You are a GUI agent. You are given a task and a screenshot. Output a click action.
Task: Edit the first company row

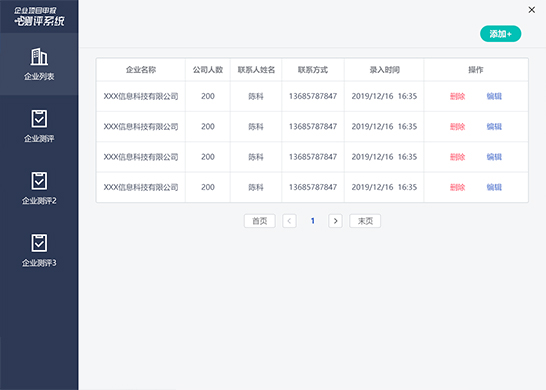[x=494, y=96]
